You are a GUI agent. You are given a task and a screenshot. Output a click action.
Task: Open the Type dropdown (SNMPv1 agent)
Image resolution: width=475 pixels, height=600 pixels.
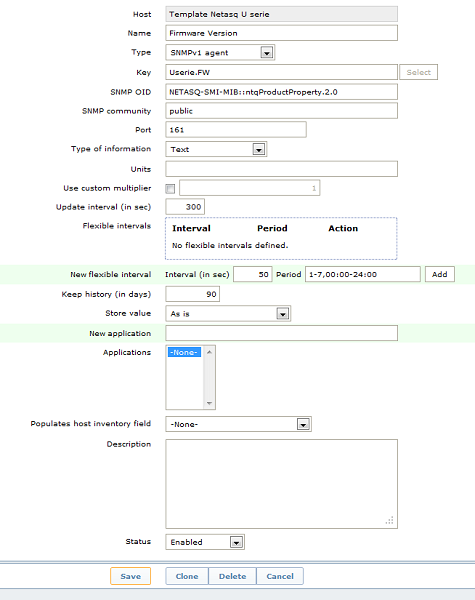coord(220,52)
